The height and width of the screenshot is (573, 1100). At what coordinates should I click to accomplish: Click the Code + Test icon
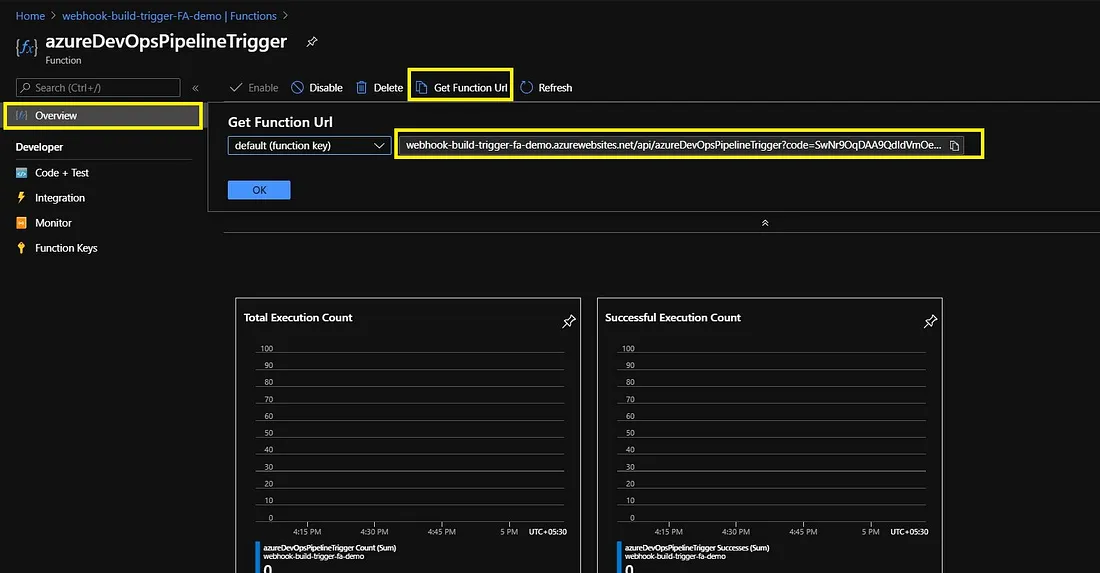tap(22, 173)
